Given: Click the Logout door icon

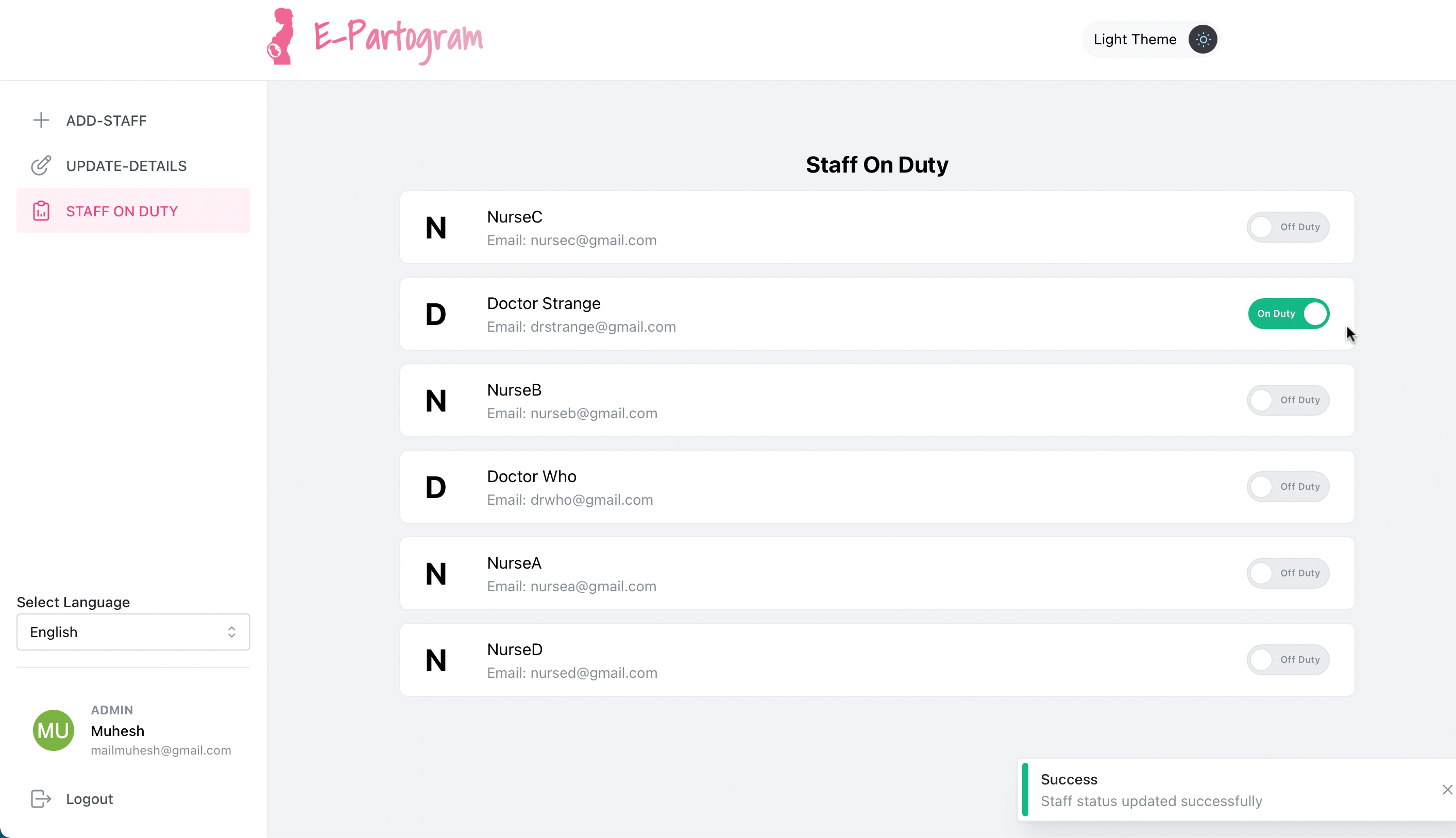Looking at the screenshot, I should coord(41,799).
